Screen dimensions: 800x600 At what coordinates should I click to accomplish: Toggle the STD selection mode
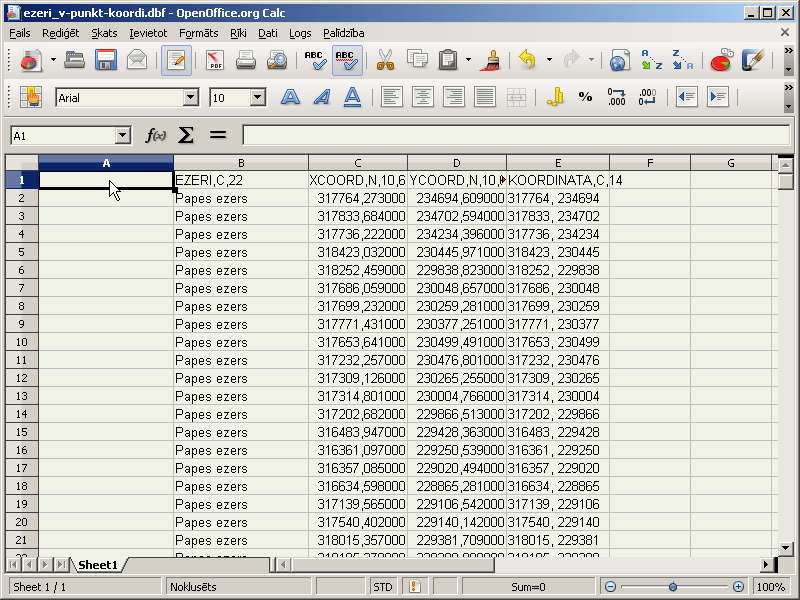click(383, 587)
